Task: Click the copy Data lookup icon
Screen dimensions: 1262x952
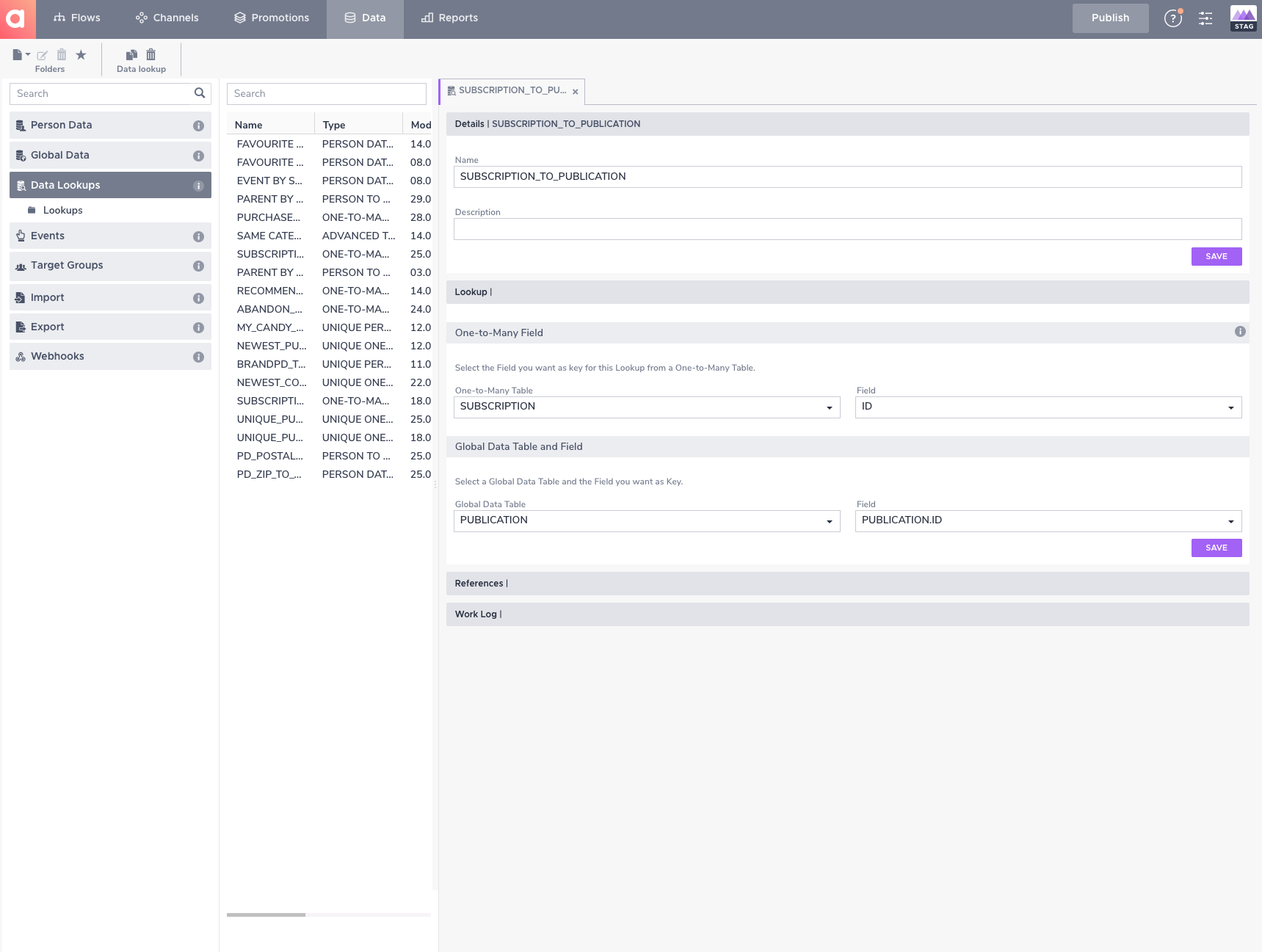Action: coord(131,54)
